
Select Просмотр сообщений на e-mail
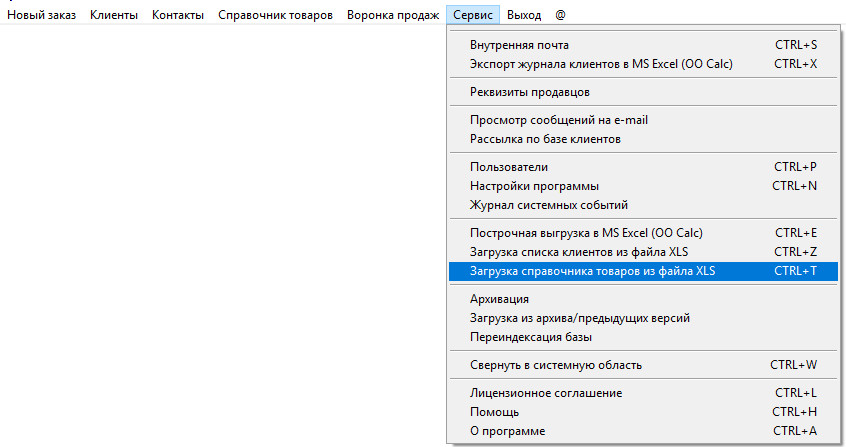[x=559, y=120]
